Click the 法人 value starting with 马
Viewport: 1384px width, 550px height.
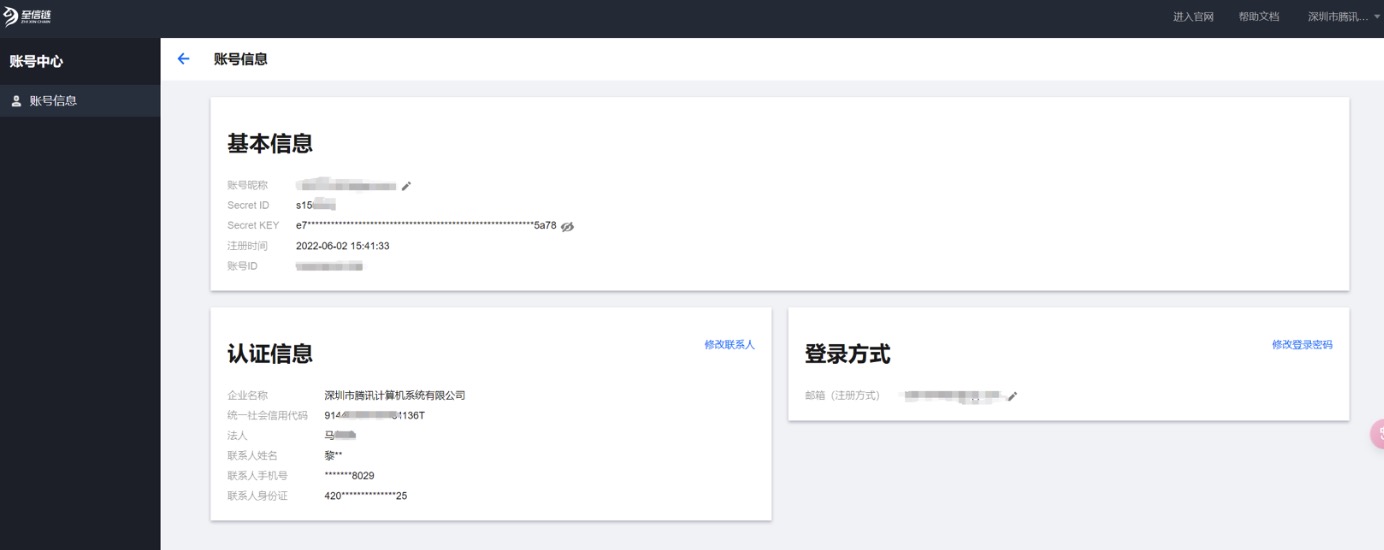[x=340, y=436]
